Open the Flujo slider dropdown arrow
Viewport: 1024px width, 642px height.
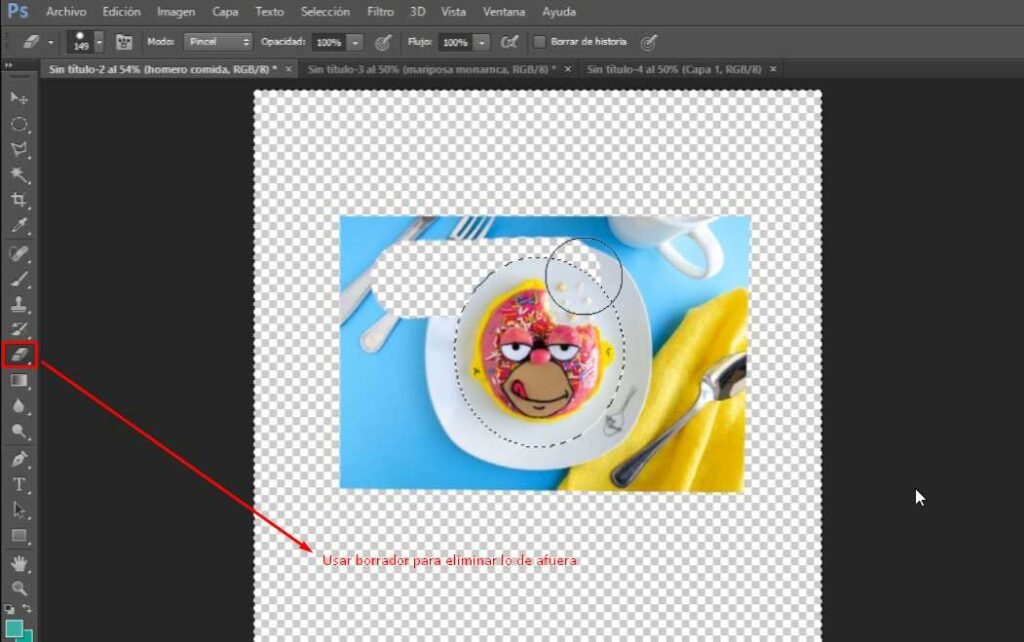[481, 42]
